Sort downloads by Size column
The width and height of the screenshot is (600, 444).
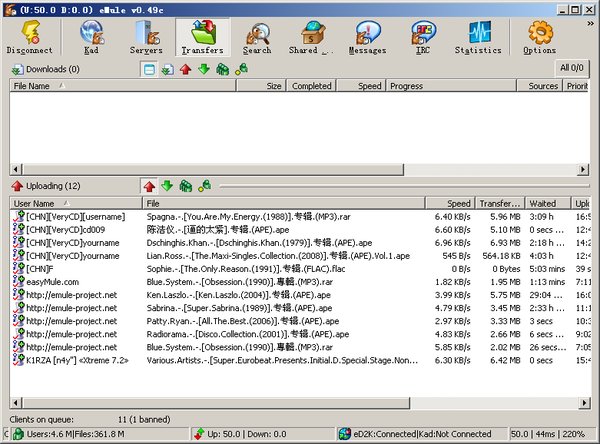261,86
